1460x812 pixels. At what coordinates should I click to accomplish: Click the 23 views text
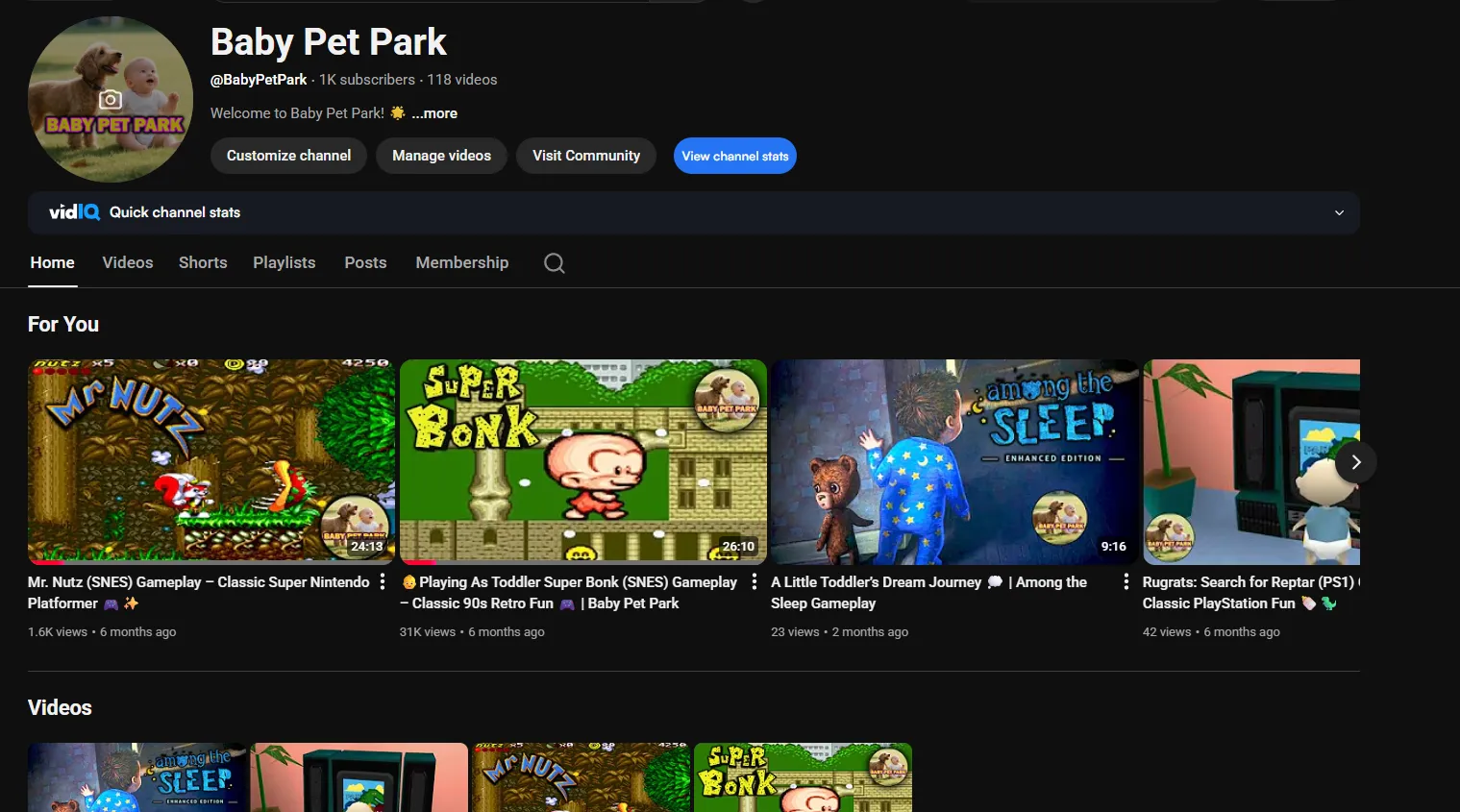[x=795, y=632]
